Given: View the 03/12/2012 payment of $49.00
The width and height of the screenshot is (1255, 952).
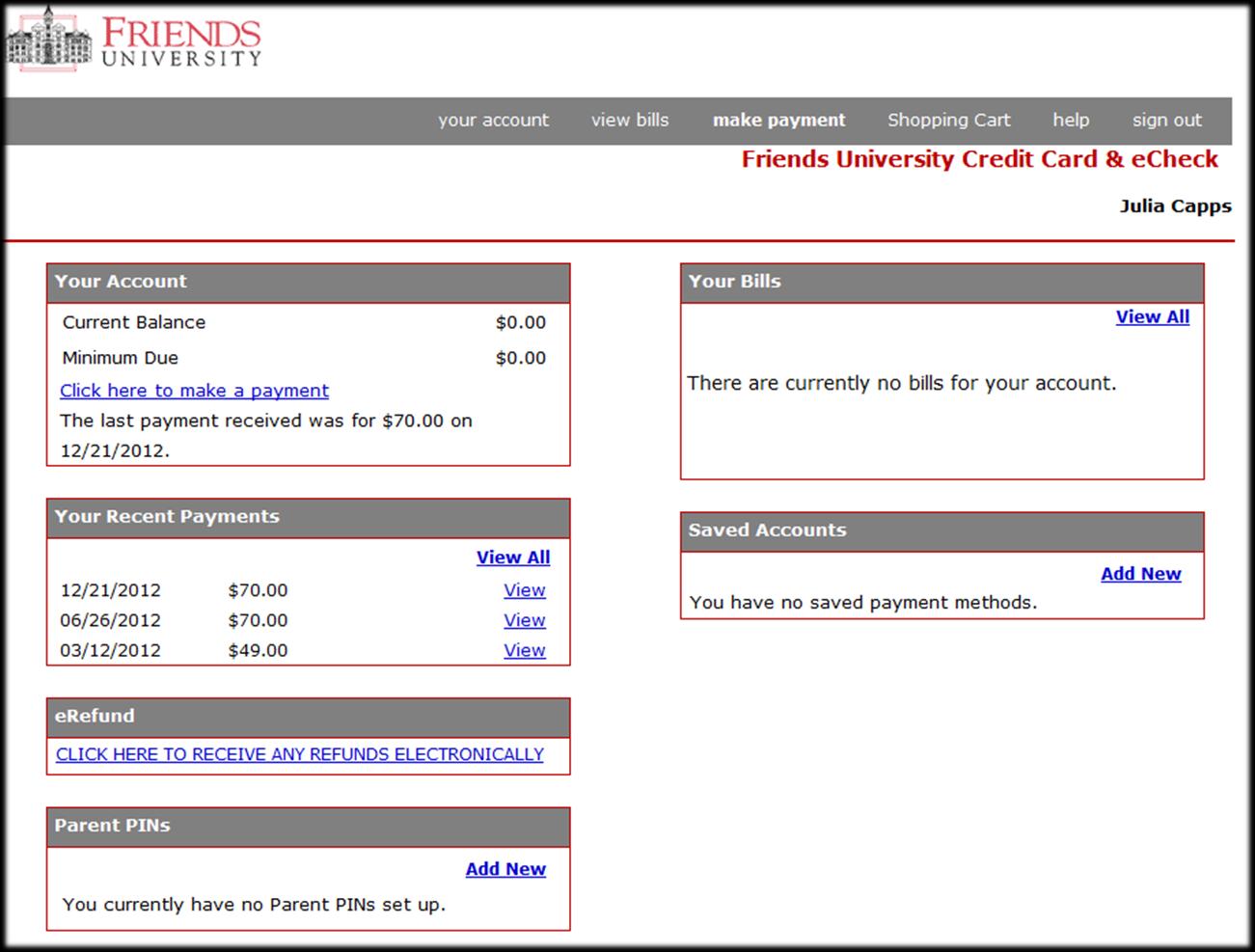Looking at the screenshot, I should [525, 650].
